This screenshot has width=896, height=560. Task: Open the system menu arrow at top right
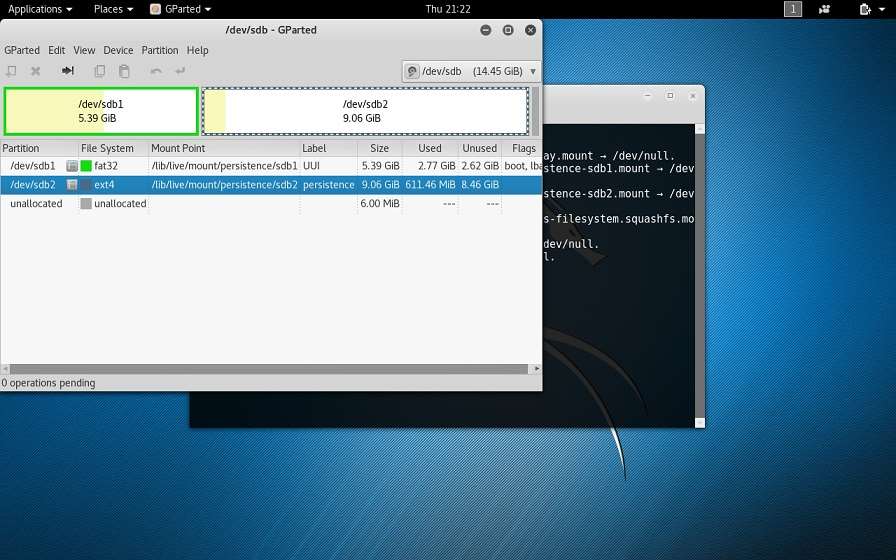(x=882, y=9)
